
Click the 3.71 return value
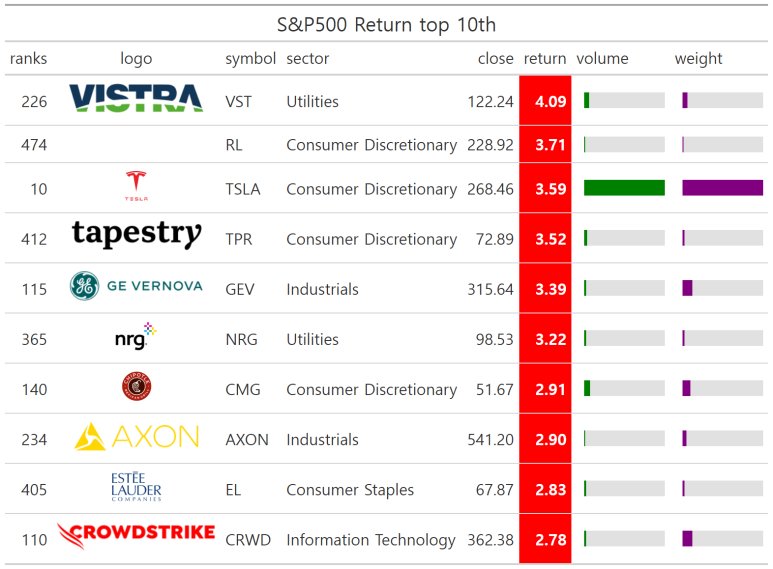(x=550, y=145)
